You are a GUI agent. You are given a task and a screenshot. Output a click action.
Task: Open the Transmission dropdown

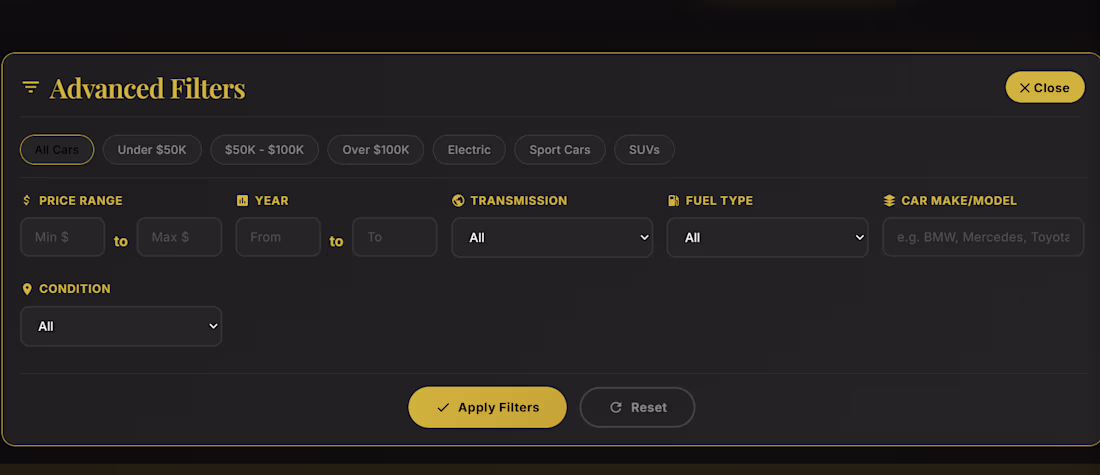(552, 237)
